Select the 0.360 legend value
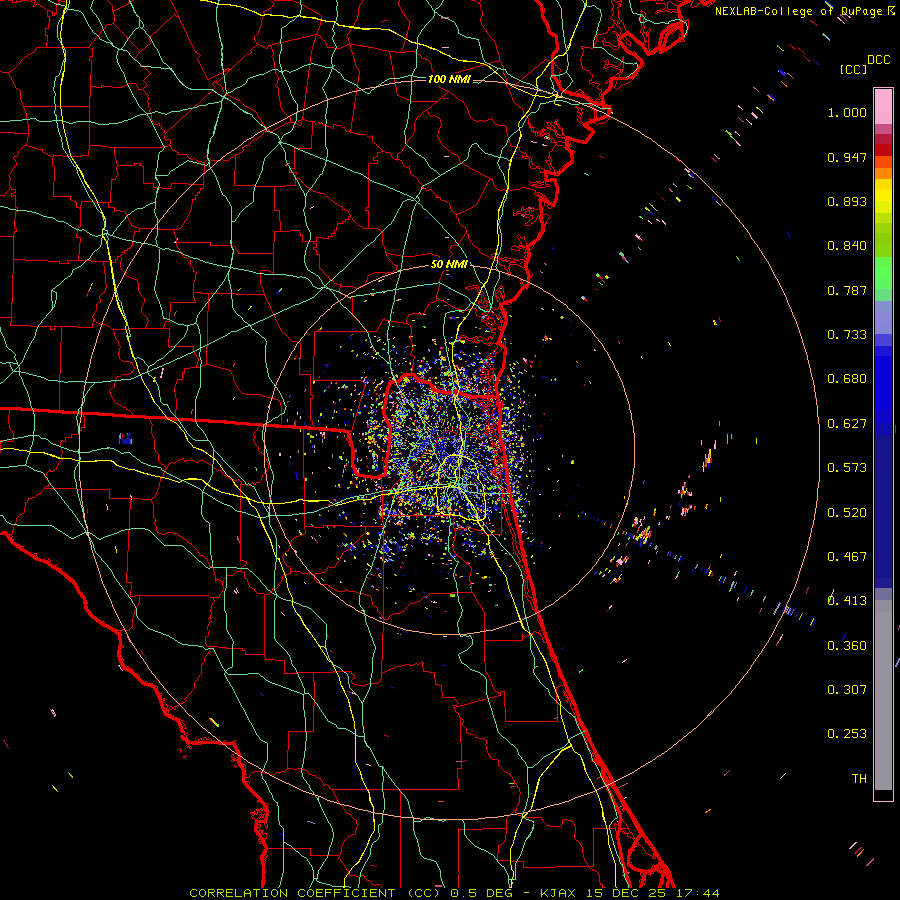Screen dimensions: 900x900 (x=847, y=646)
